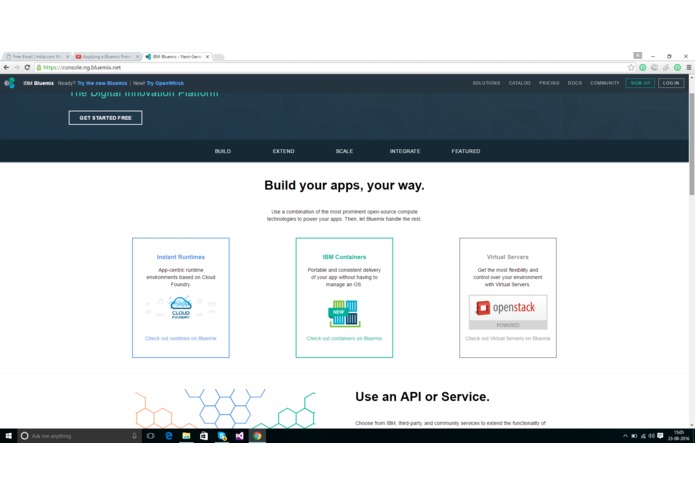Image resolution: width=695 pixels, height=494 pixels.
Task: Click the volume icon in tray
Action: (651, 436)
